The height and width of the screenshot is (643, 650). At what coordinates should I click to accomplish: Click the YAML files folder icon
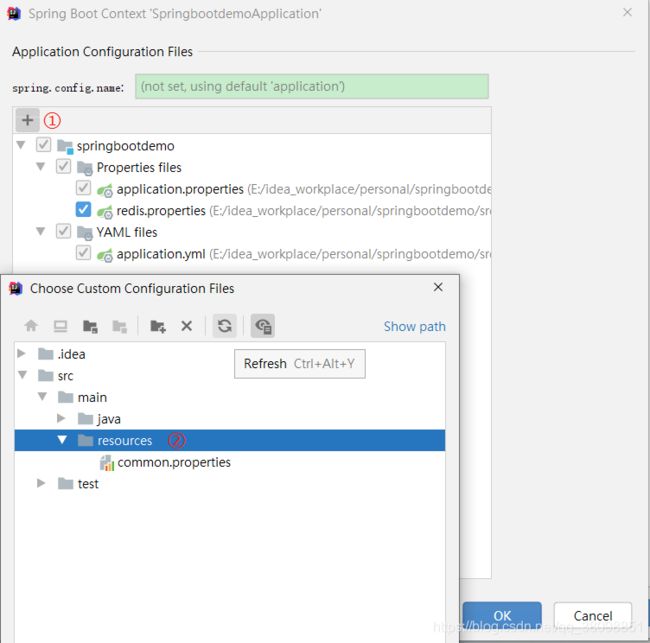click(x=85, y=233)
